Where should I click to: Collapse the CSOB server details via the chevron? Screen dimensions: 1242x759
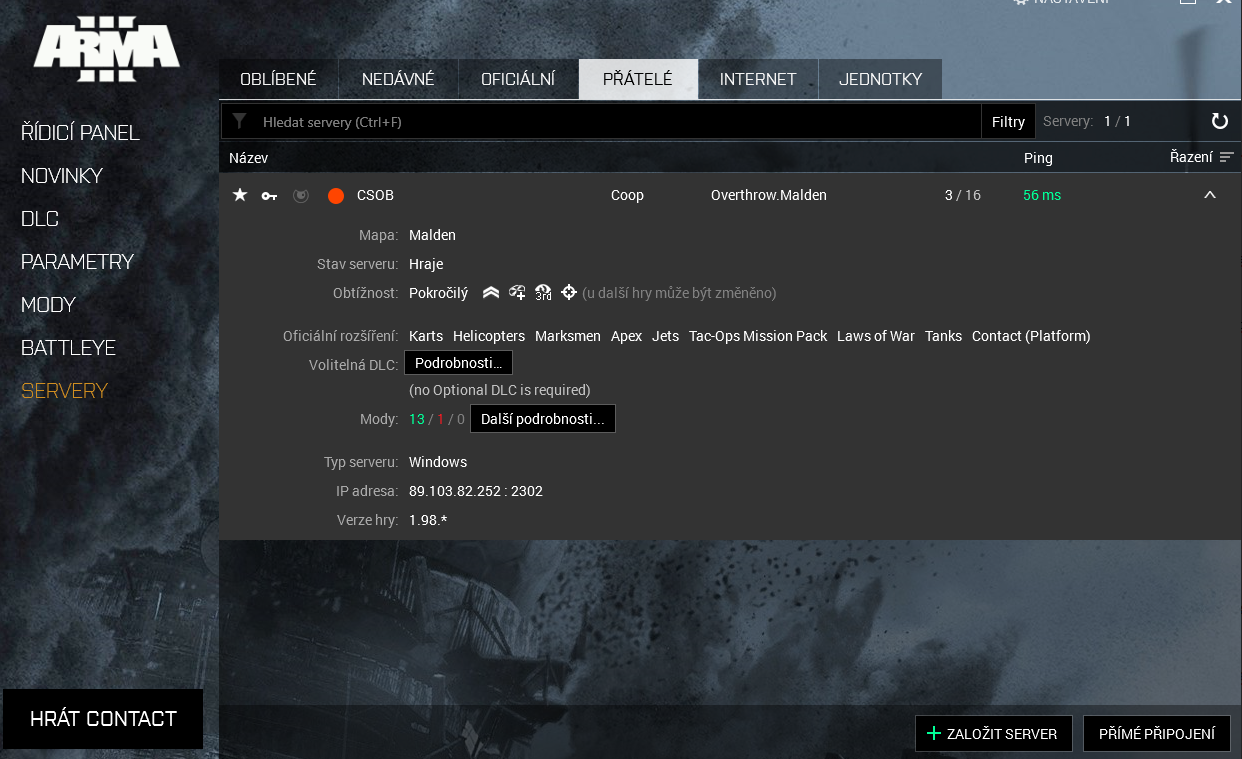pos(1210,197)
